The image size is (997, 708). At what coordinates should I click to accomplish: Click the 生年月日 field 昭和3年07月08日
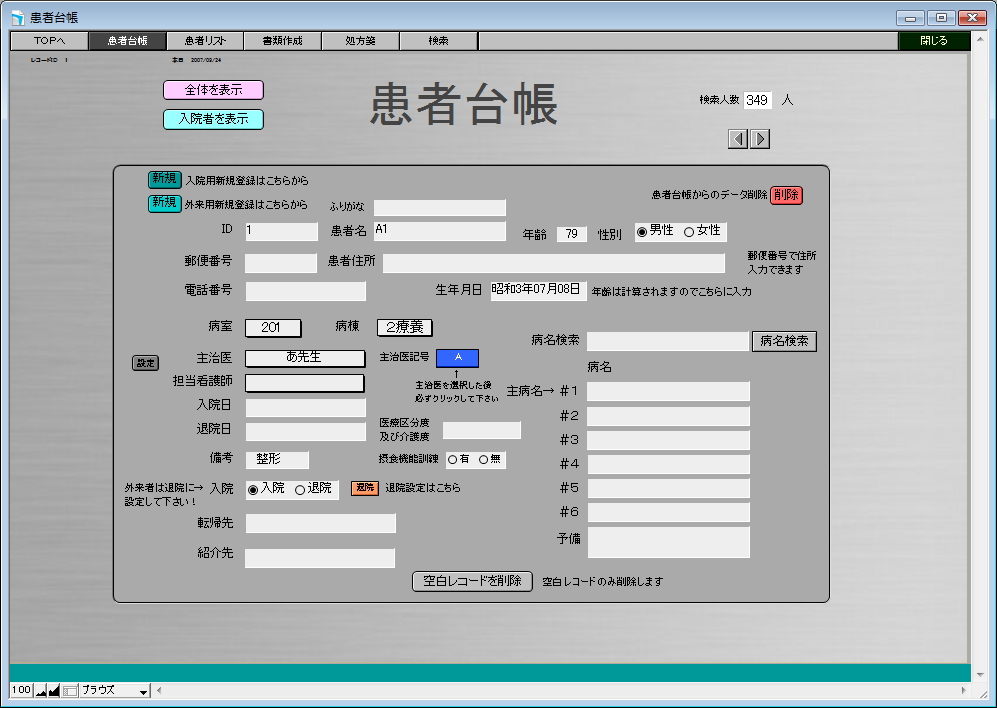pyautogui.click(x=538, y=290)
